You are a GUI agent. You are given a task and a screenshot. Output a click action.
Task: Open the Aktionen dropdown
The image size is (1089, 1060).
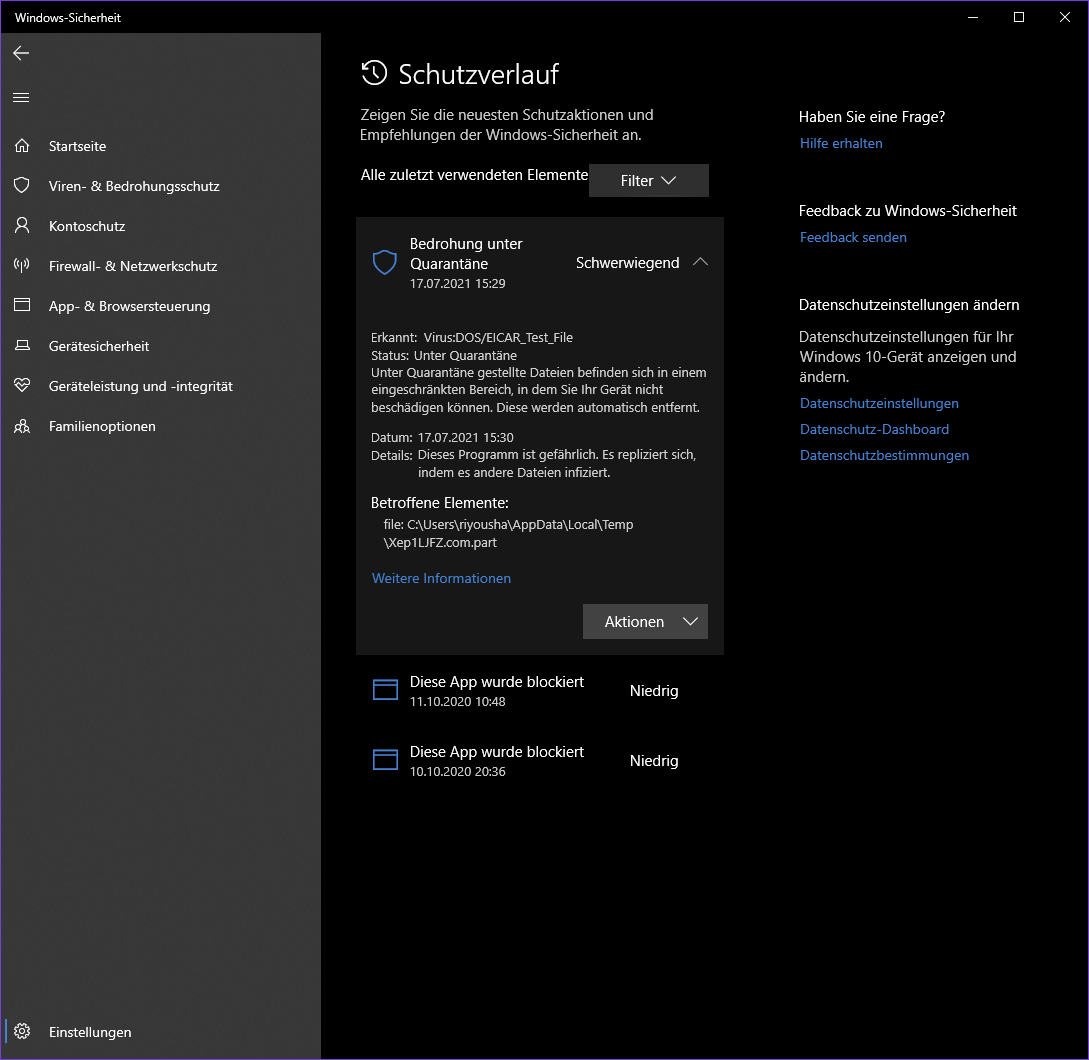(x=645, y=622)
